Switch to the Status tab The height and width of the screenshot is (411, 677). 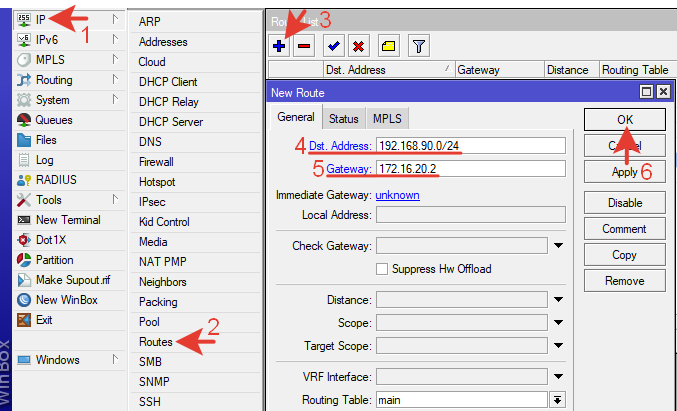[x=344, y=119]
